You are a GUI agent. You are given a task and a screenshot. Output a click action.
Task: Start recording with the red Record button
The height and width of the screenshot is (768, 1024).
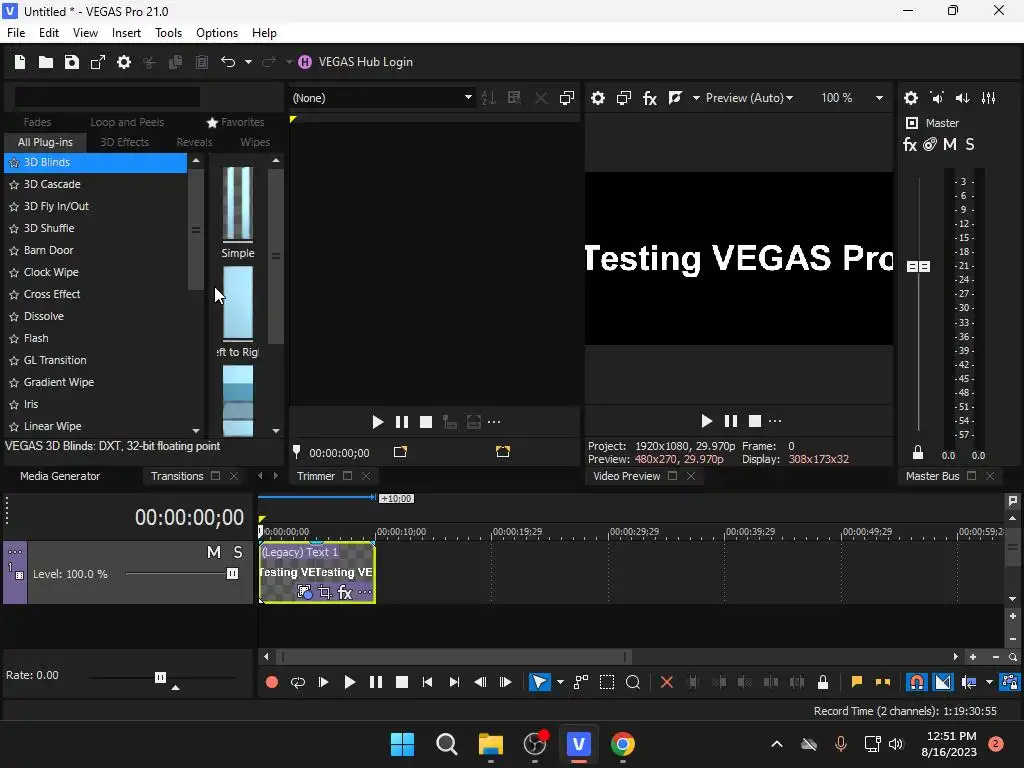272,682
